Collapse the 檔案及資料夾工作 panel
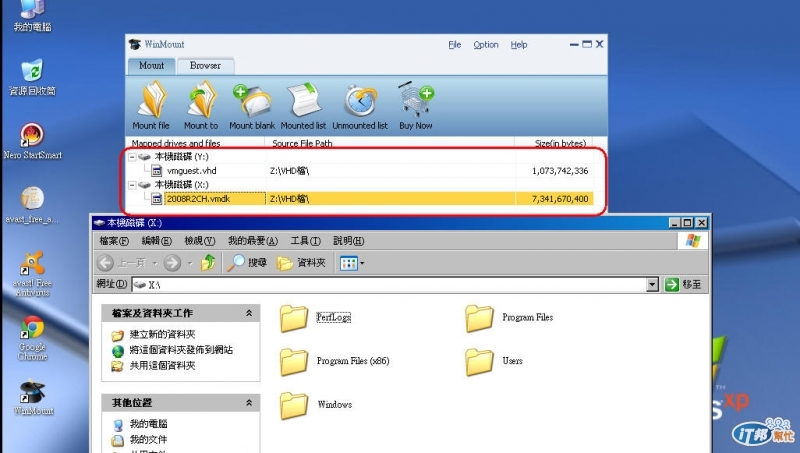Image resolution: width=800 pixels, height=453 pixels. click(249, 313)
